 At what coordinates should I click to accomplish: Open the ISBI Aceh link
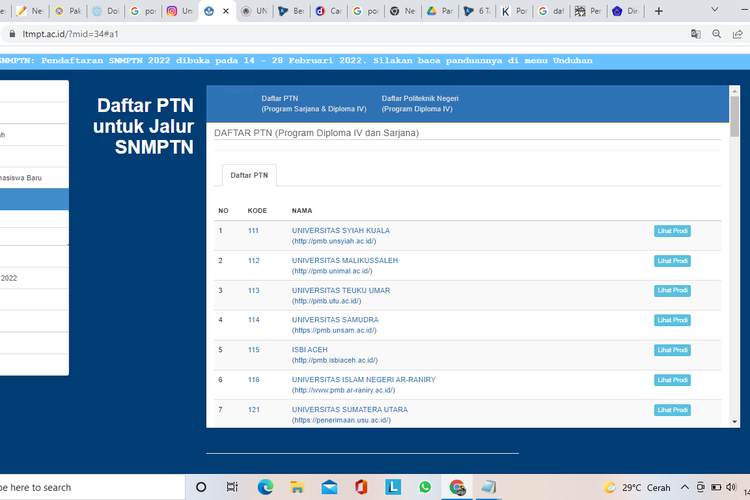pos(309,350)
